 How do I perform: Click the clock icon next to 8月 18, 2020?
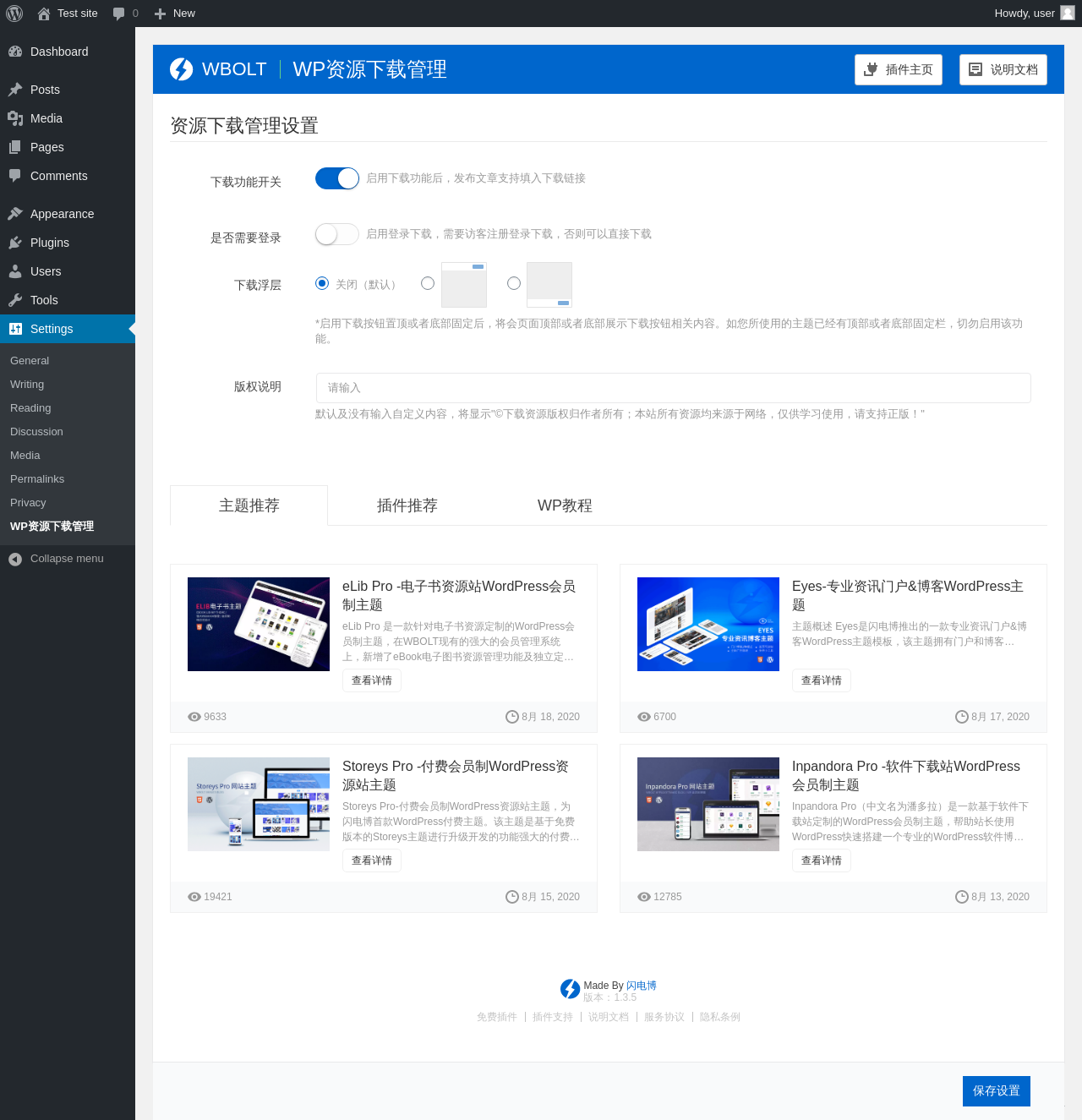(512, 717)
